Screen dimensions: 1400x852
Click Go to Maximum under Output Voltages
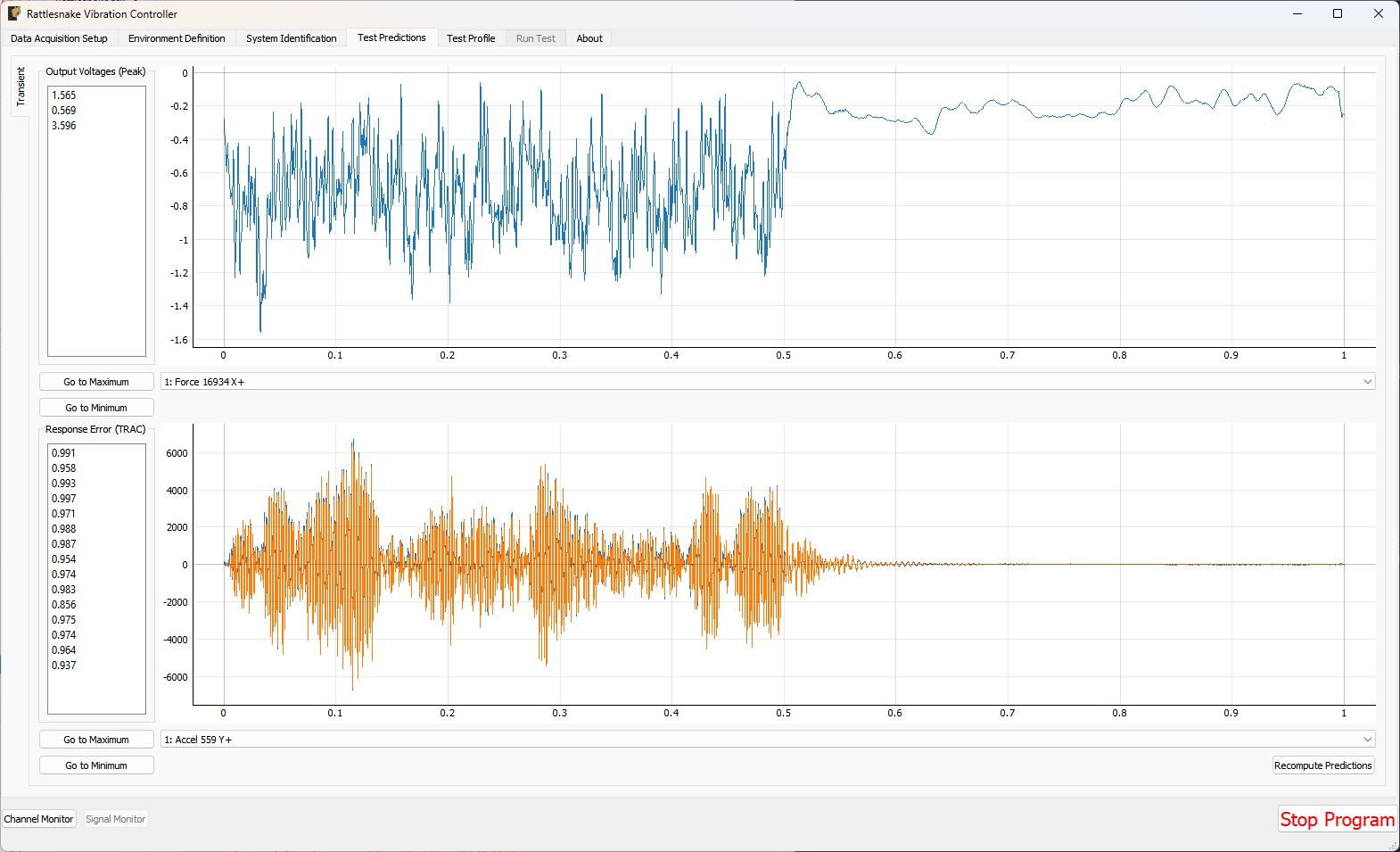96,382
